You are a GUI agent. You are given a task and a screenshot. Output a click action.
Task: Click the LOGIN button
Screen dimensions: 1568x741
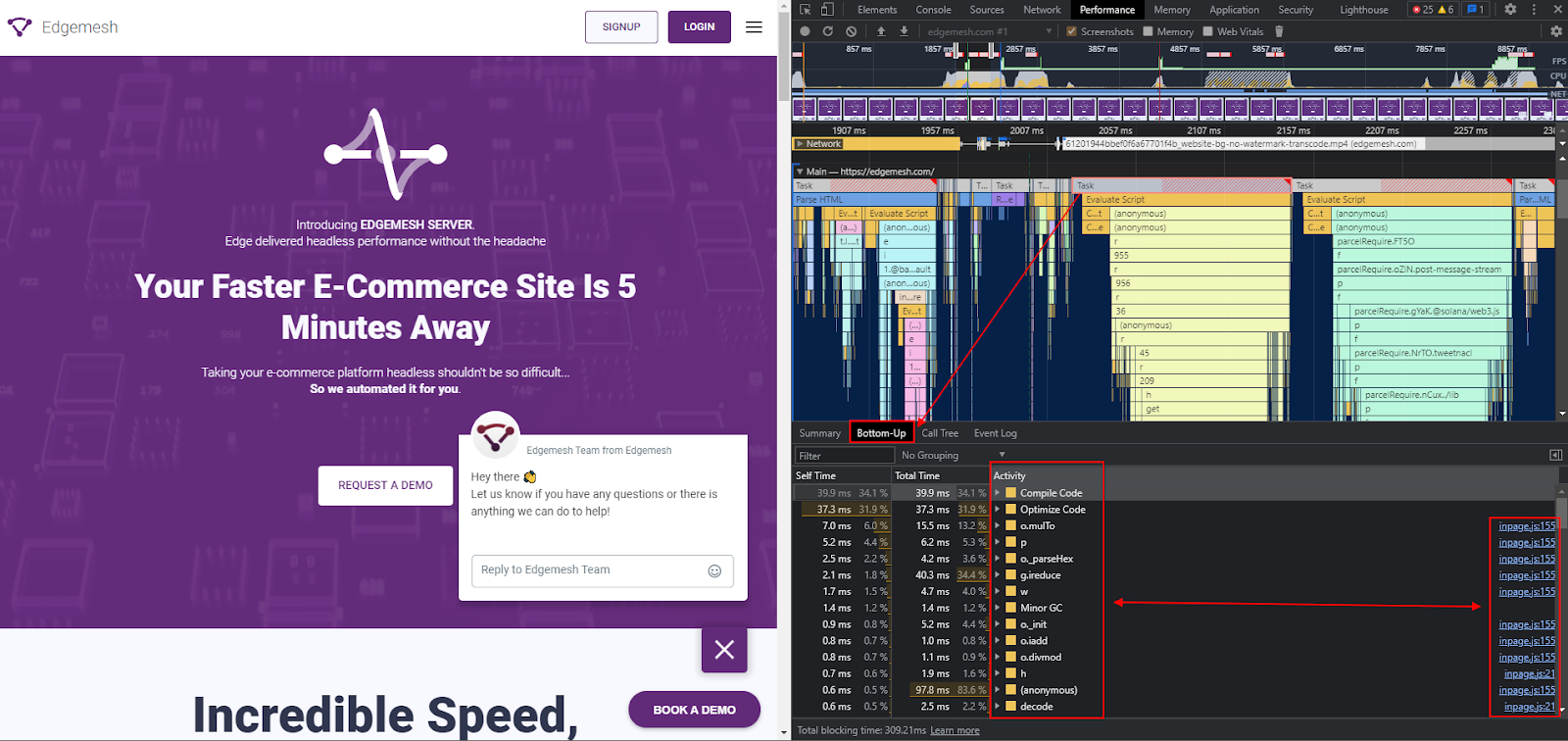click(700, 27)
